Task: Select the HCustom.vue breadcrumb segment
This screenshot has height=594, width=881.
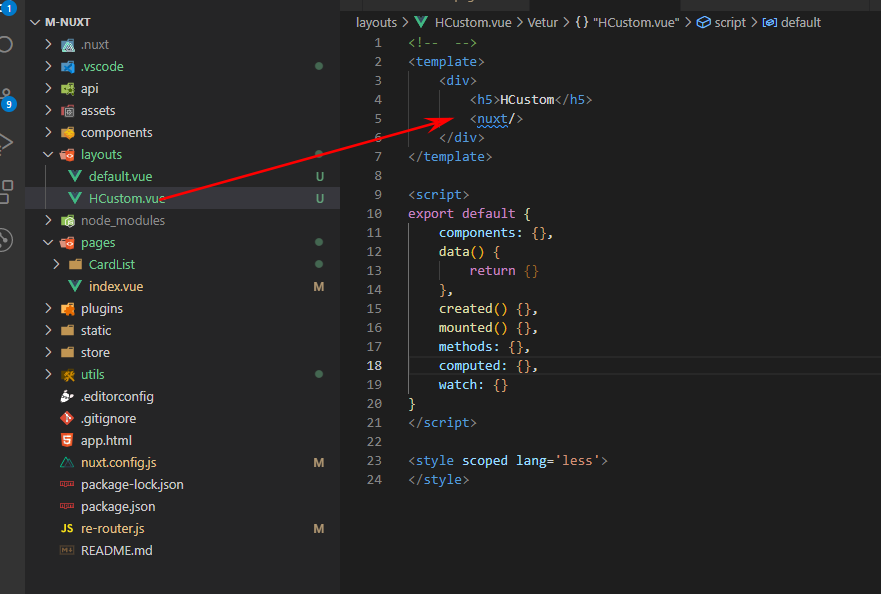Action: pyautogui.click(x=473, y=22)
